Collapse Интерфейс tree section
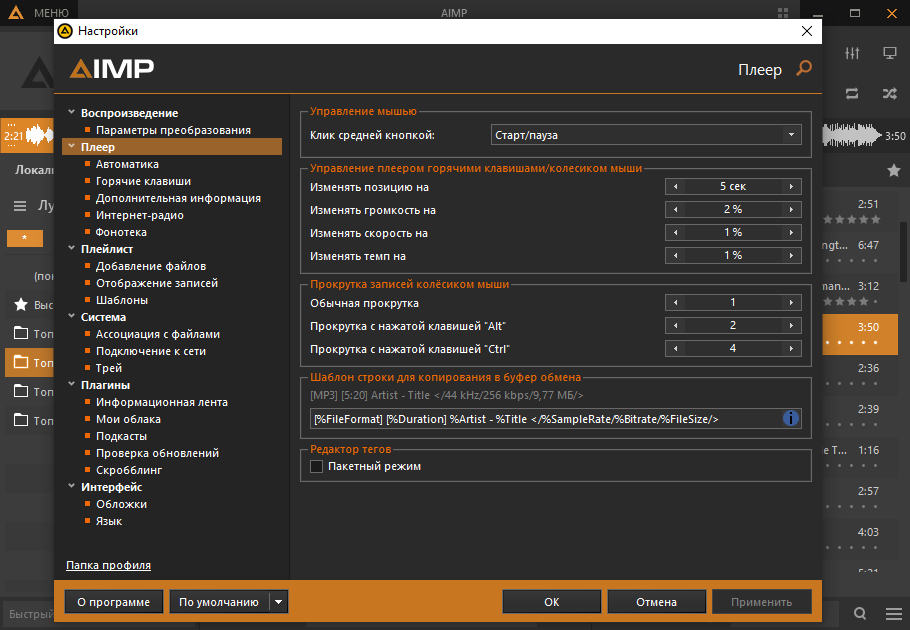The height and width of the screenshot is (630, 910). pos(71,486)
